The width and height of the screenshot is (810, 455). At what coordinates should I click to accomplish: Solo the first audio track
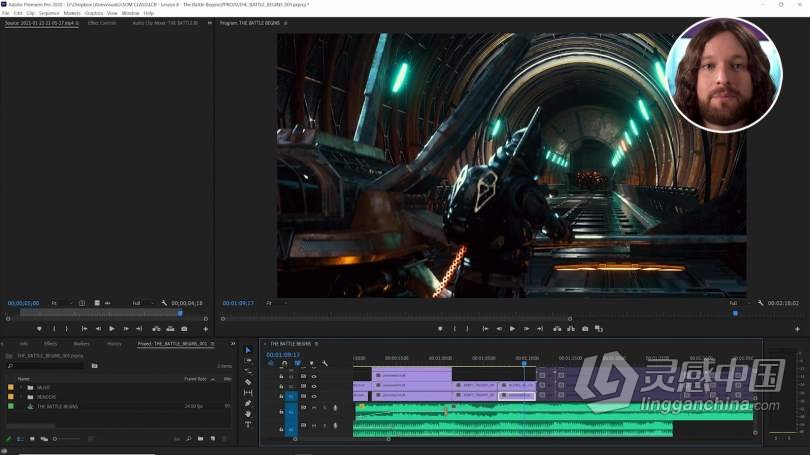pos(324,408)
